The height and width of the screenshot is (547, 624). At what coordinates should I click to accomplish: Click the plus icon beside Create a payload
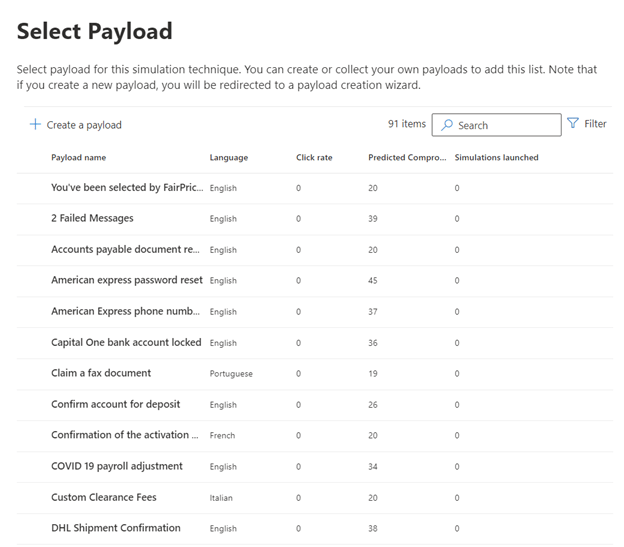coord(35,125)
